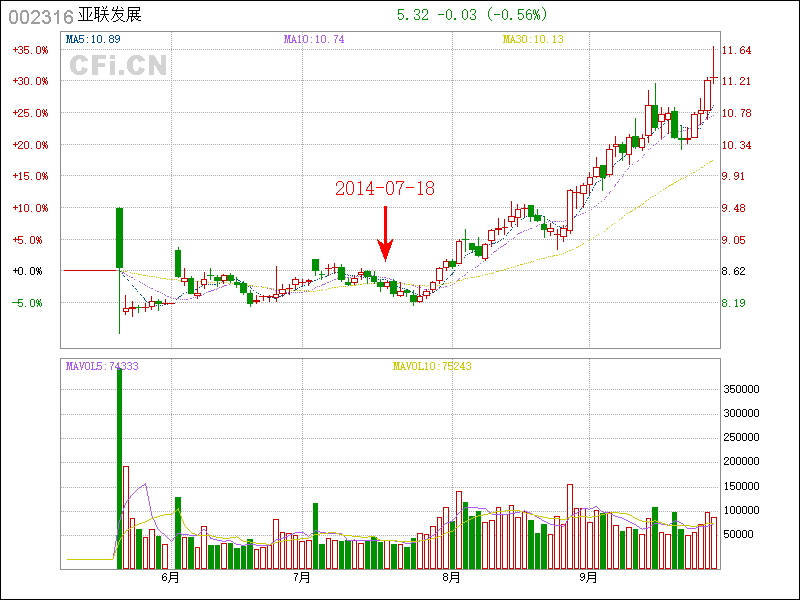Select the 2014-07-18 date annotation

pos(385,188)
